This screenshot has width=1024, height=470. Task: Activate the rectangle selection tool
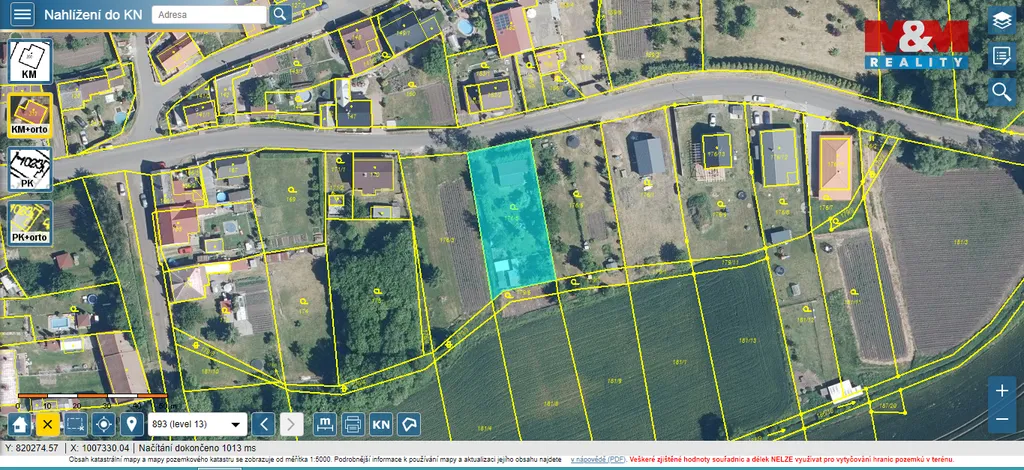(75, 424)
